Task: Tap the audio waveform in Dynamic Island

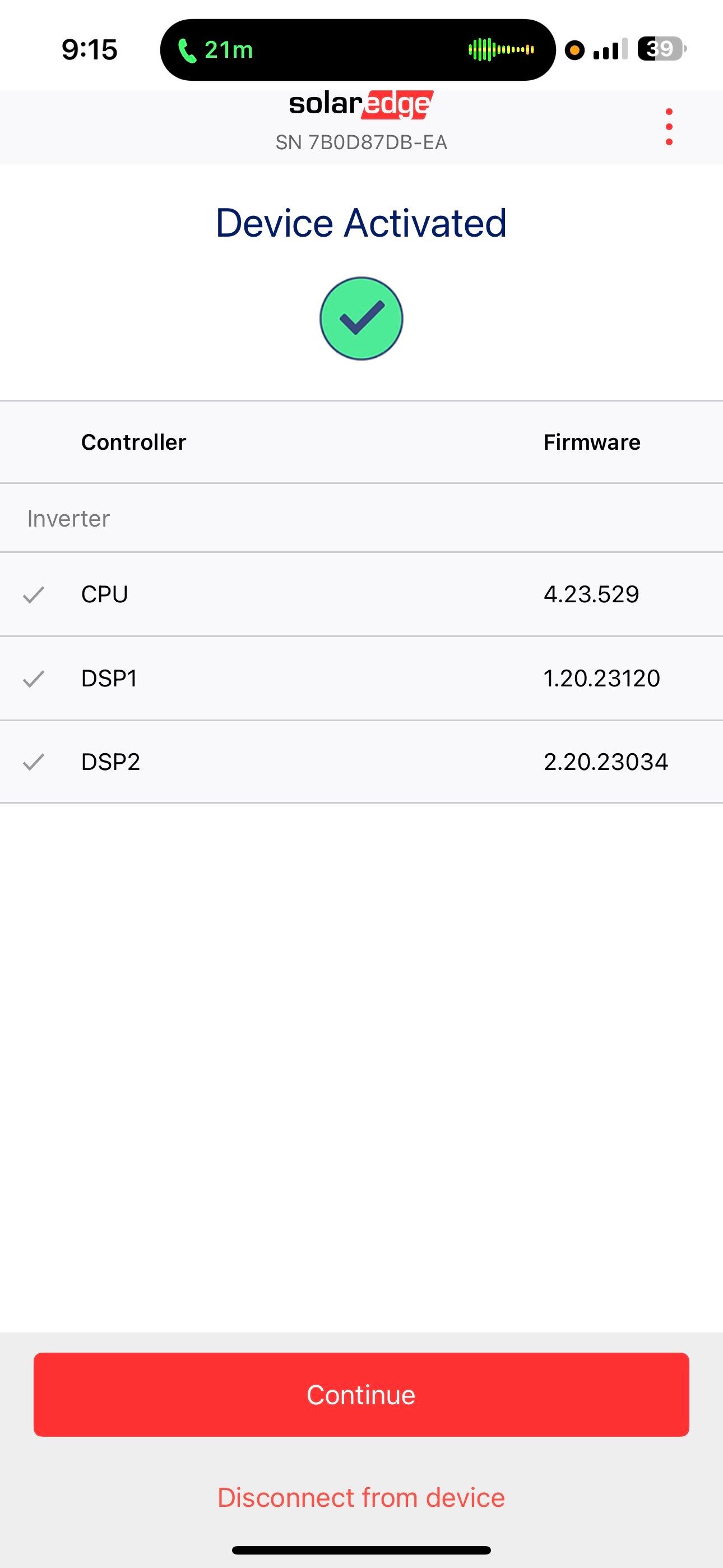Action: coord(501,50)
